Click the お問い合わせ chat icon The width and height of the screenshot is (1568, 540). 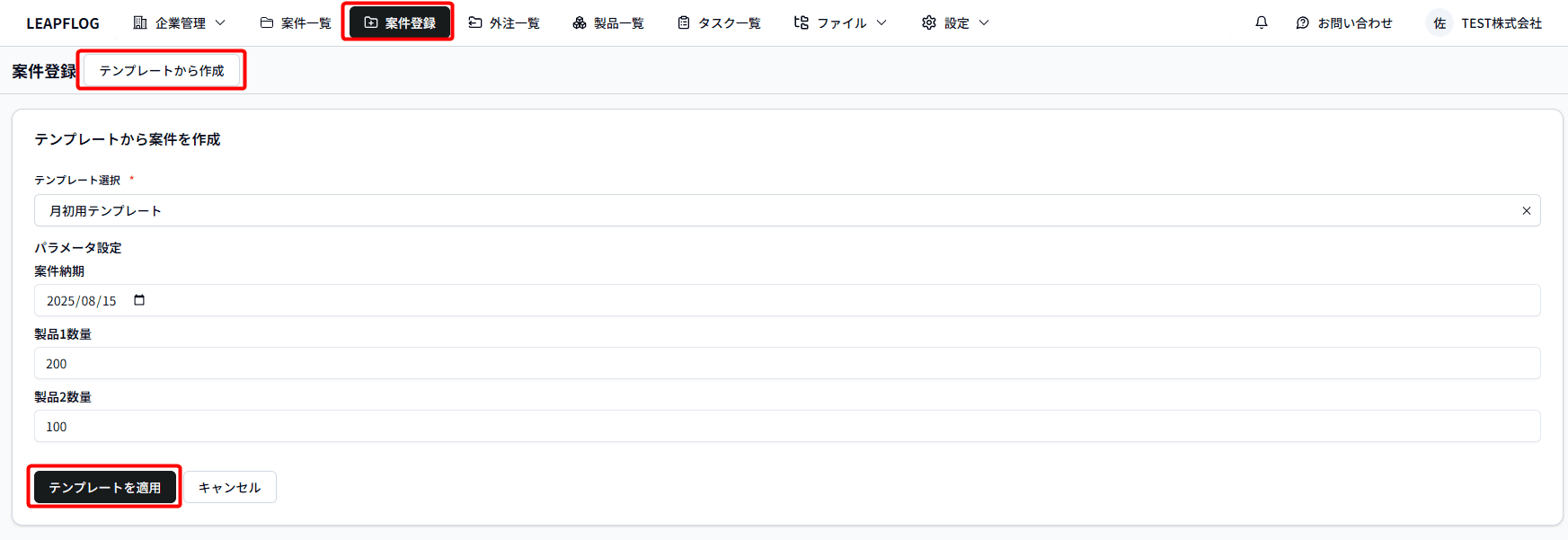(x=1303, y=23)
